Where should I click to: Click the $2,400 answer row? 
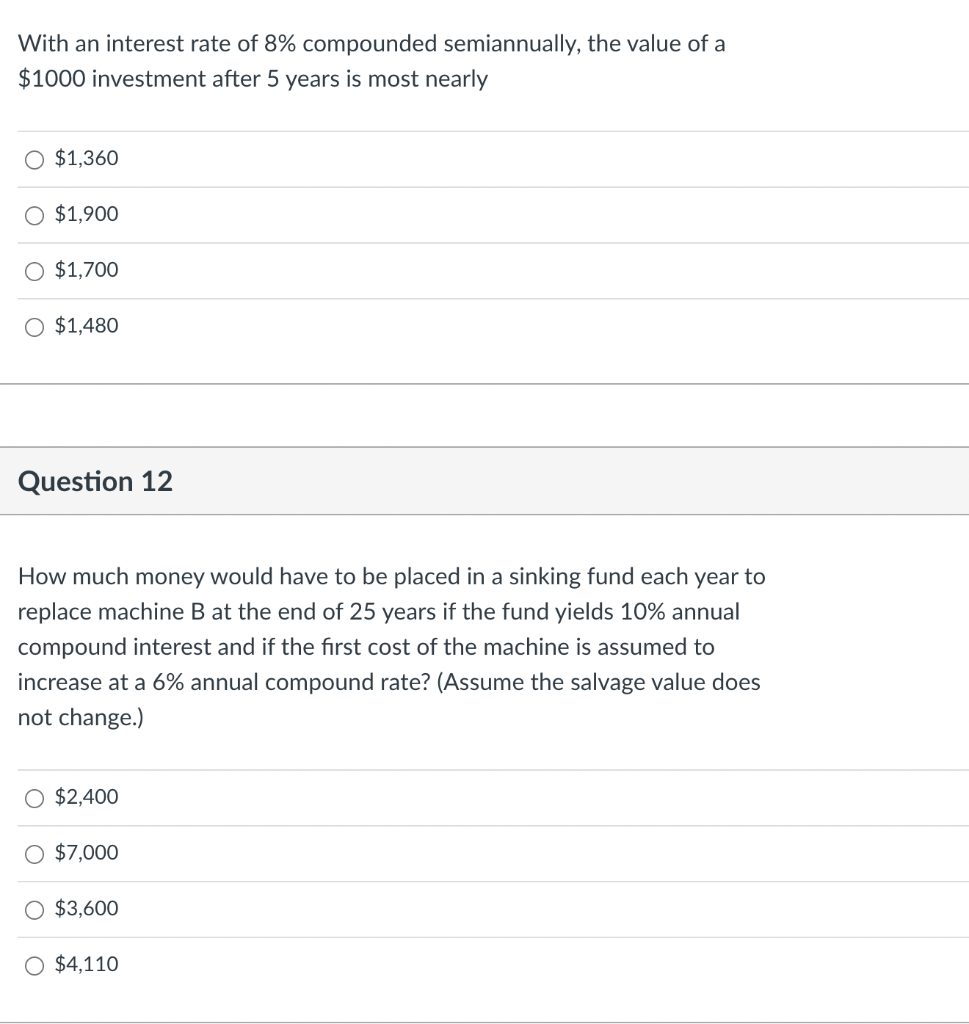[x=400, y=797]
